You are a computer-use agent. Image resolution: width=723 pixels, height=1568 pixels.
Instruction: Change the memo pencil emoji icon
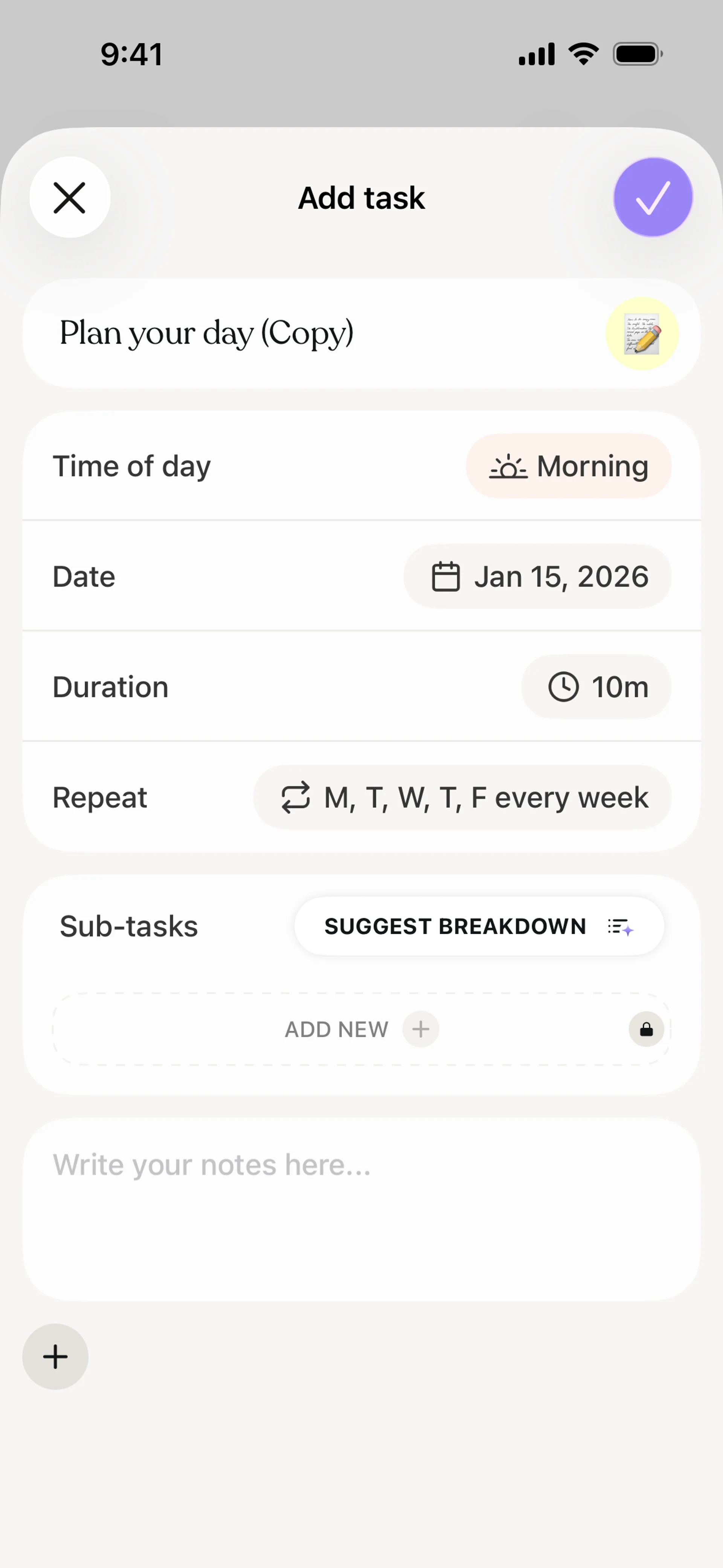641,333
